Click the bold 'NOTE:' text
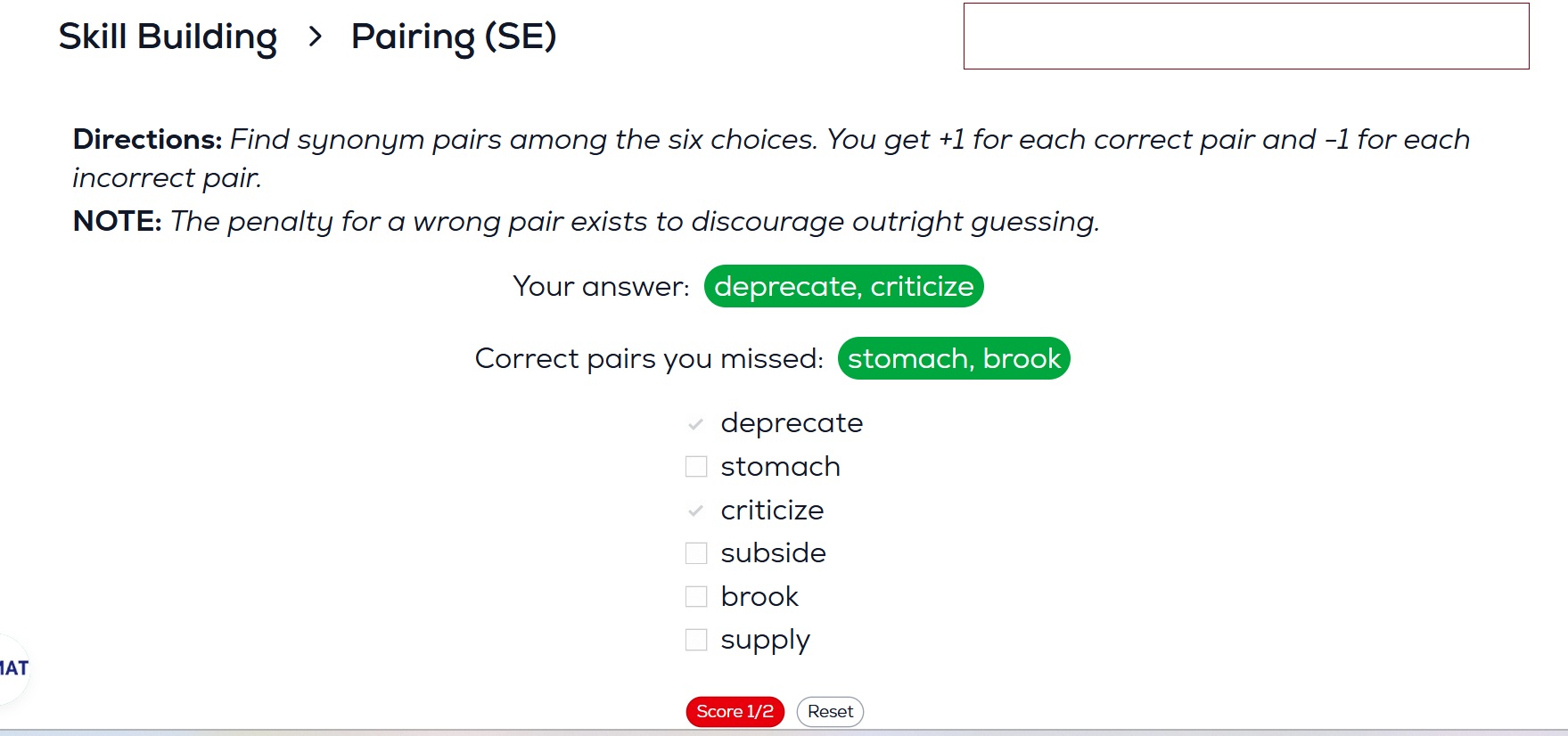The width and height of the screenshot is (1568, 736). click(x=117, y=221)
